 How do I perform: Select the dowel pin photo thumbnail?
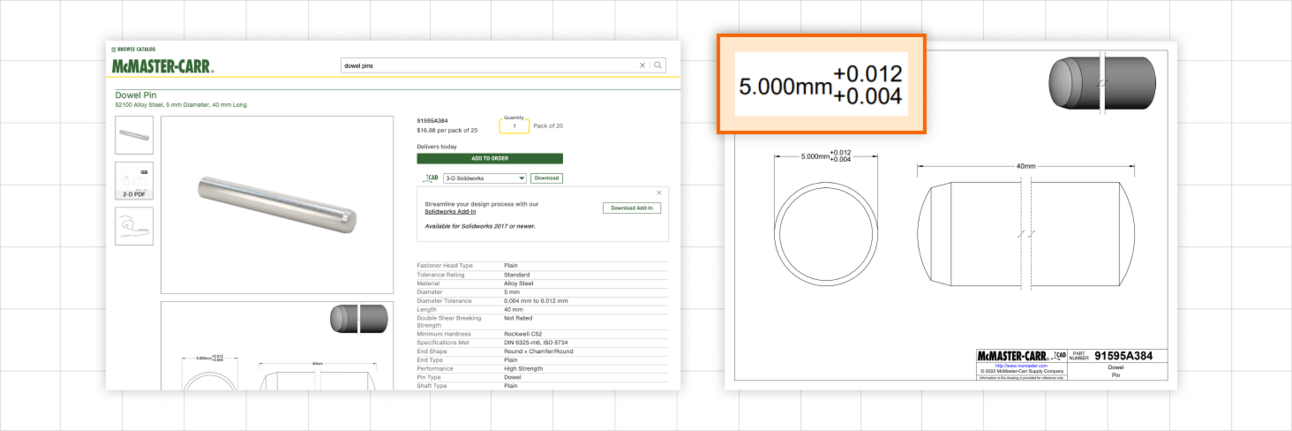coord(134,135)
